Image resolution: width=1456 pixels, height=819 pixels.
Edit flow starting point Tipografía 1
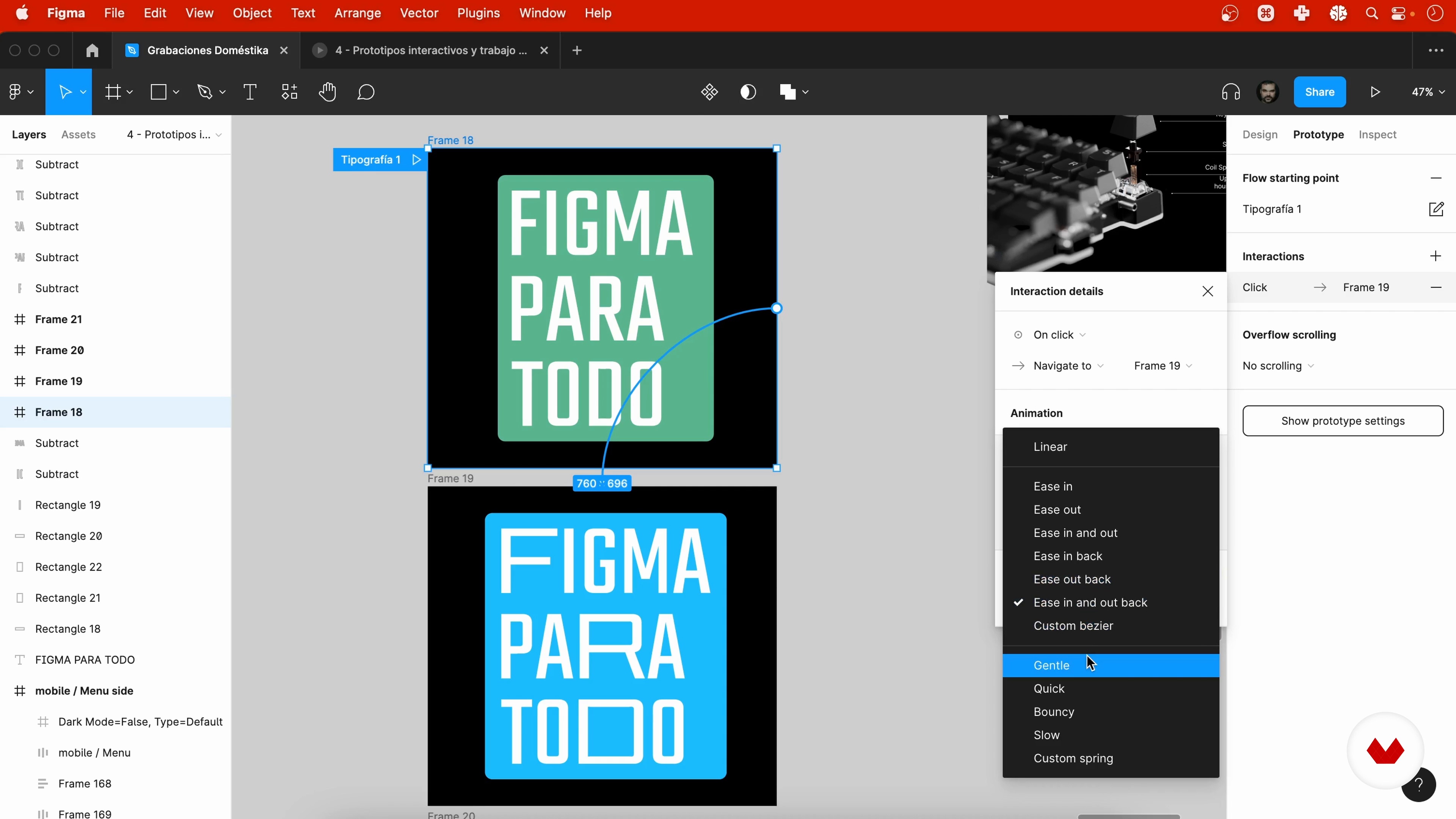pyautogui.click(x=1436, y=209)
